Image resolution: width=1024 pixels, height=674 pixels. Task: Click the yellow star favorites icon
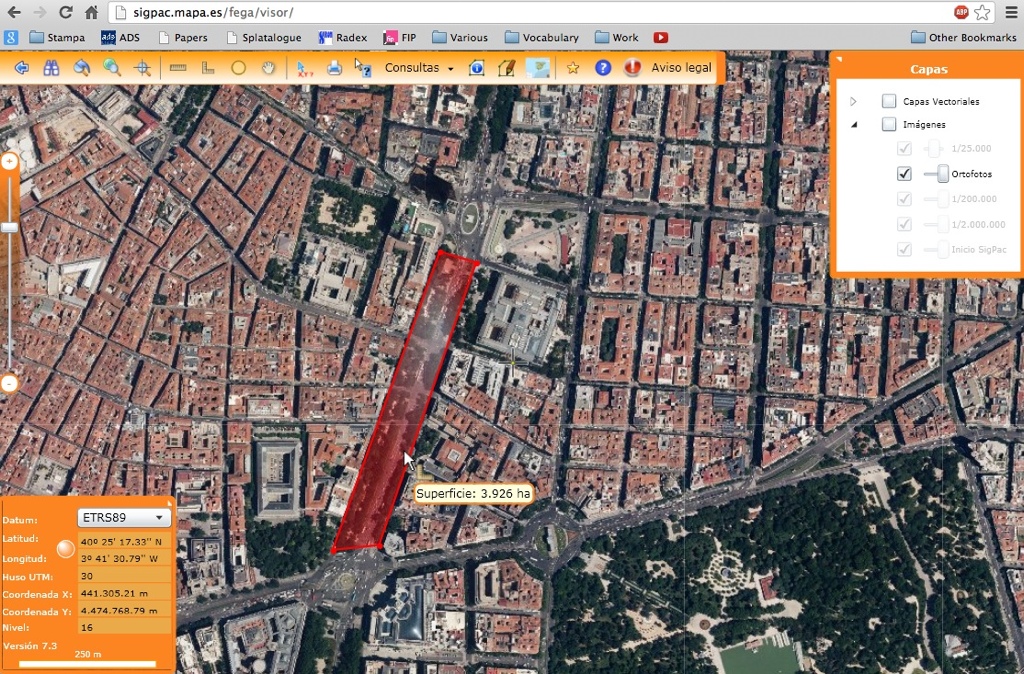click(x=573, y=68)
